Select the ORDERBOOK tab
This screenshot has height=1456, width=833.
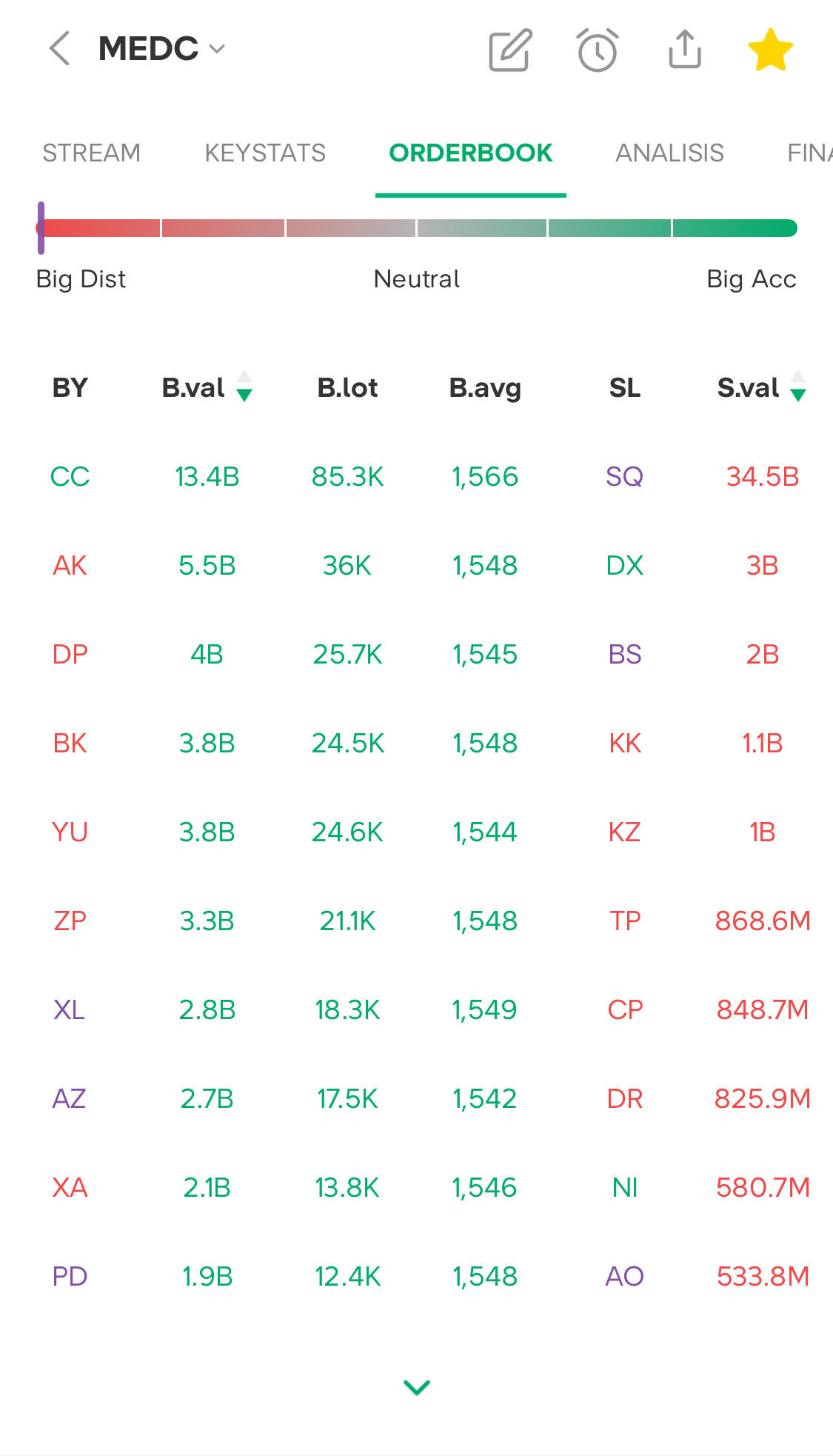click(x=470, y=153)
